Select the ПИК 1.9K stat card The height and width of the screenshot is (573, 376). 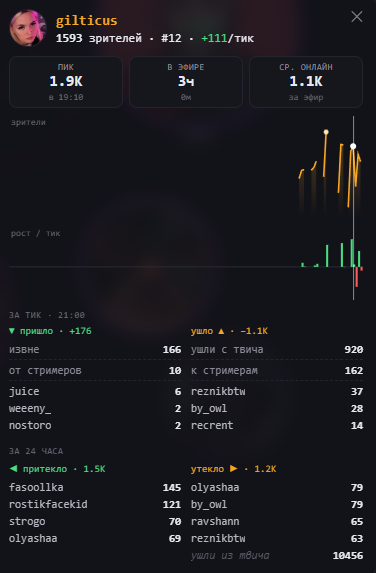tap(66, 82)
